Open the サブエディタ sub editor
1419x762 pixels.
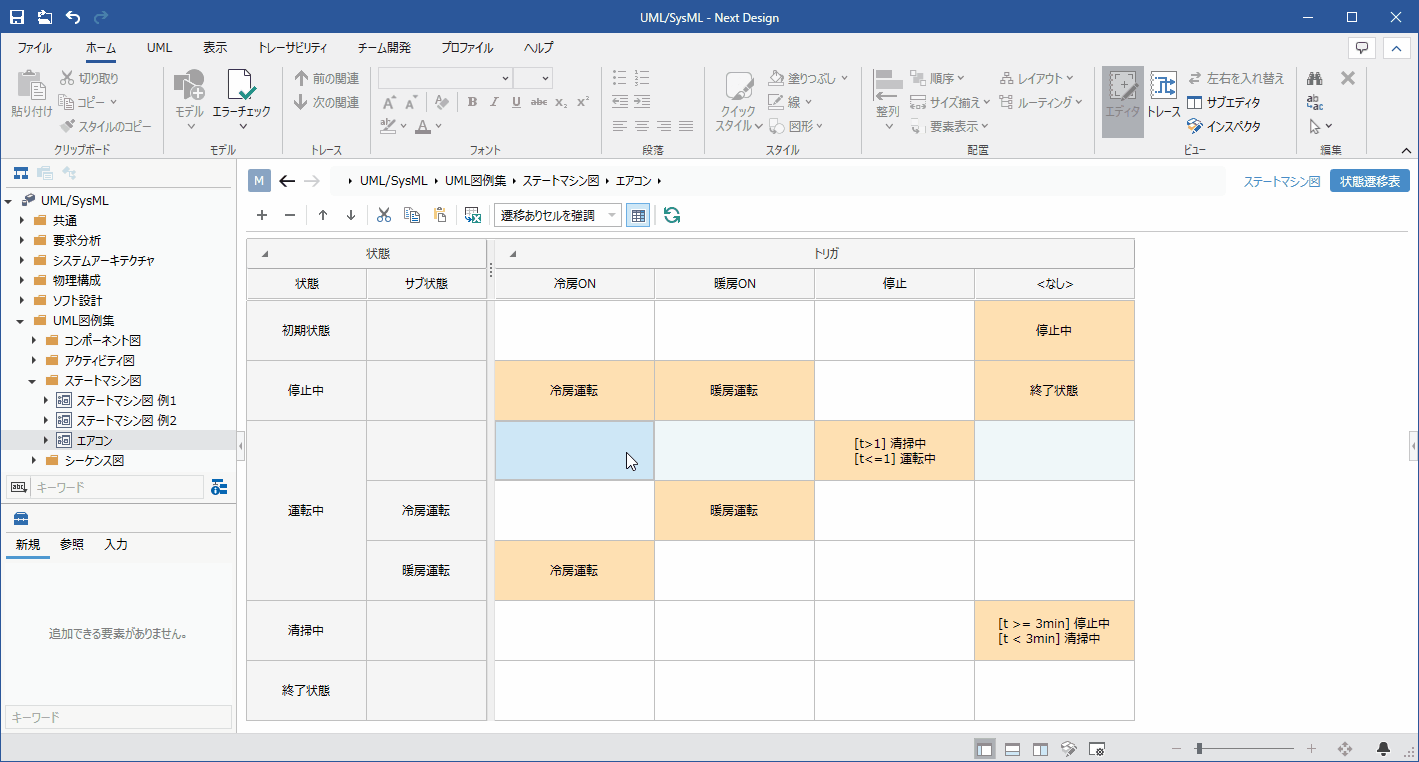coord(1224,102)
